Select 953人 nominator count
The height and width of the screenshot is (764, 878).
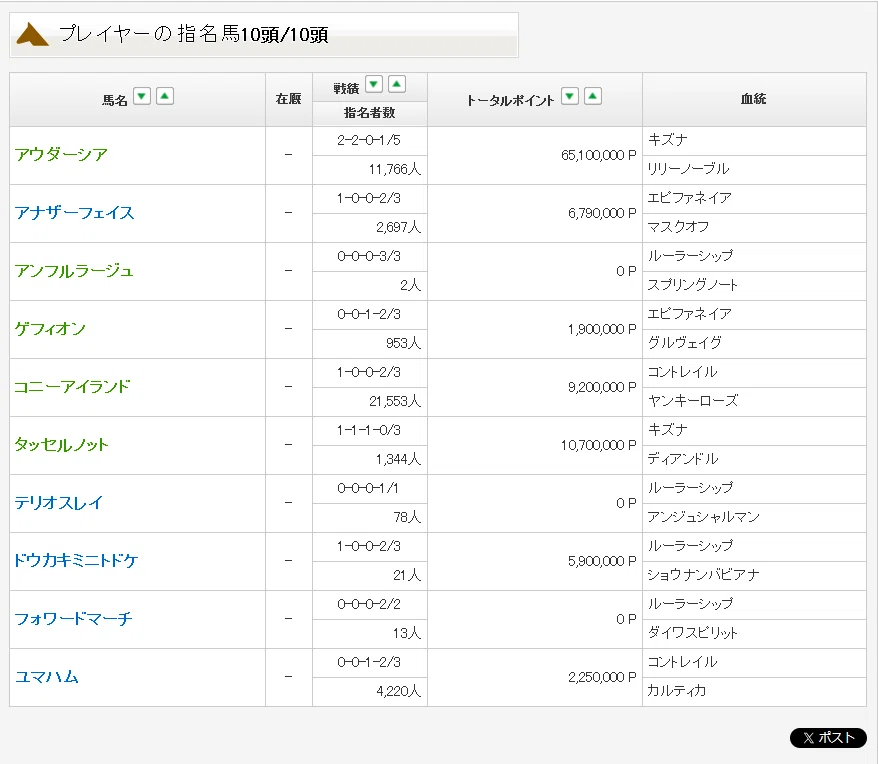pyautogui.click(x=403, y=343)
